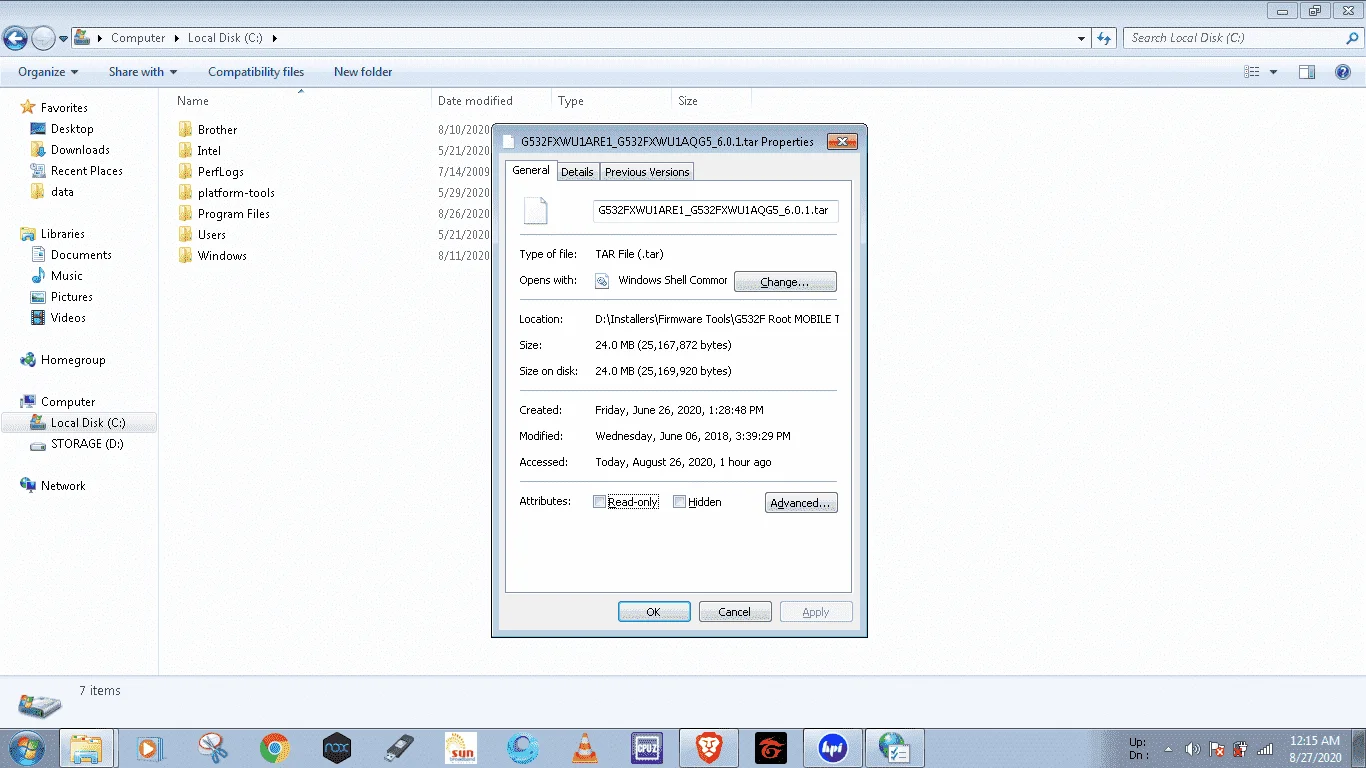Image resolution: width=1366 pixels, height=768 pixels.
Task: Open the Share with menu
Action: pyautogui.click(x=143, y=72)
